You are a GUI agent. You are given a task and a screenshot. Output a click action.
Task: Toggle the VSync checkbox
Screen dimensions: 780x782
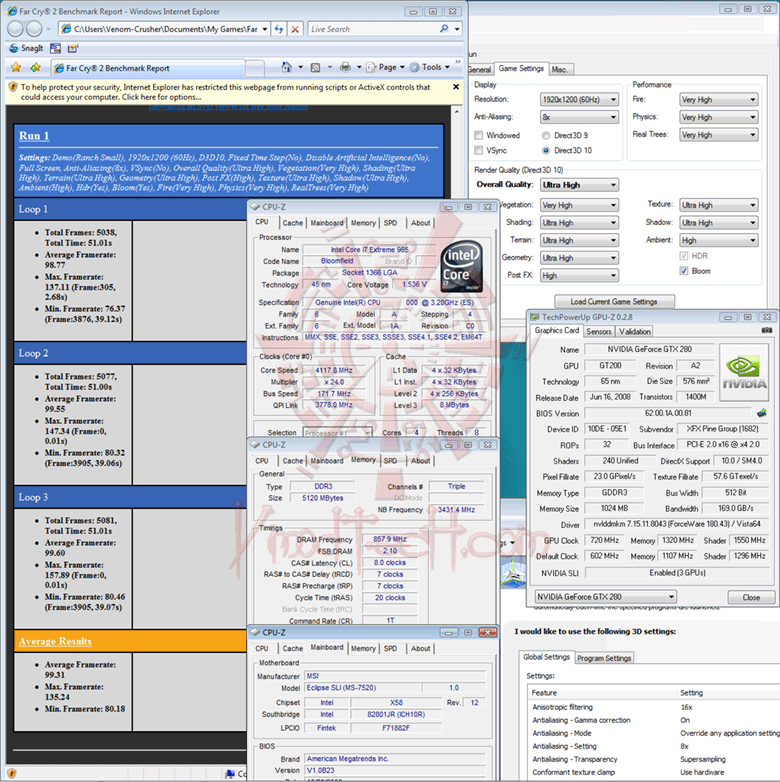coord(479,150)
